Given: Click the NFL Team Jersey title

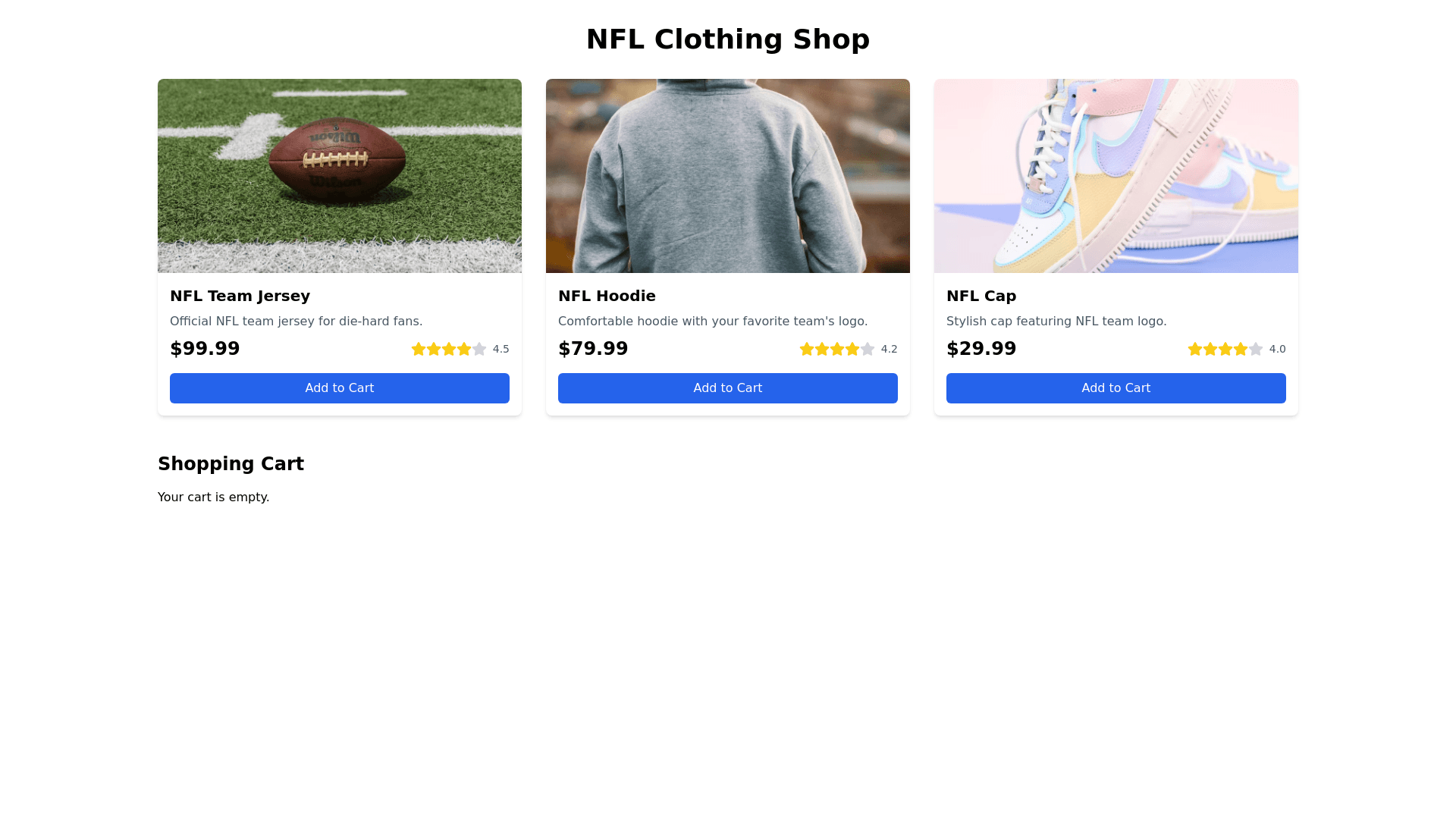Looking at the screenshot, I should pos(240,296).
